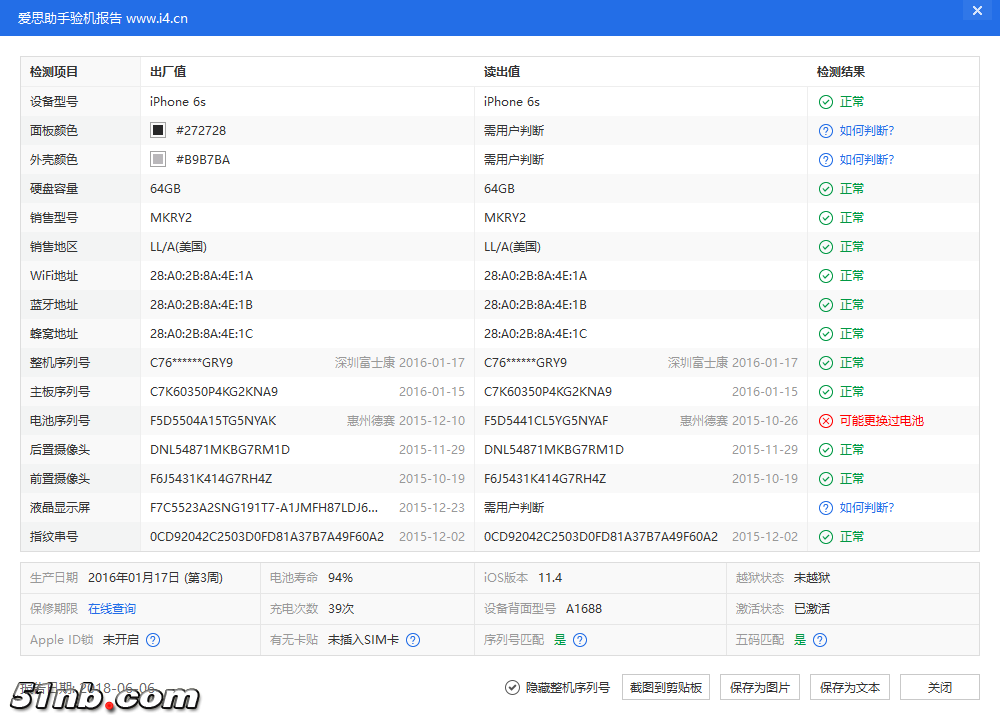Viewport: 1000px width, 720px height.
Task: Click the help icon beside 序列号匹配
Action: (580, 640)
